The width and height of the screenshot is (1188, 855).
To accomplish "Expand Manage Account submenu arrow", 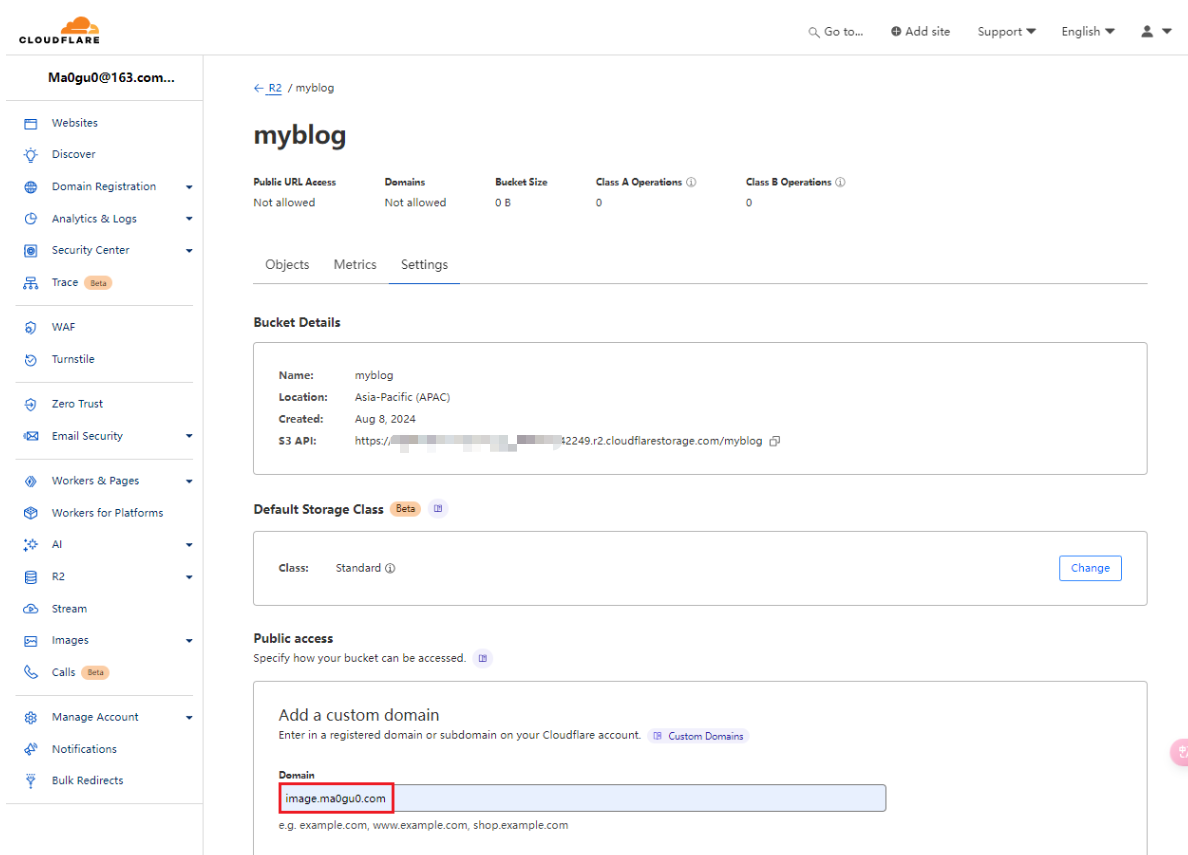I will tap(189, 718).
